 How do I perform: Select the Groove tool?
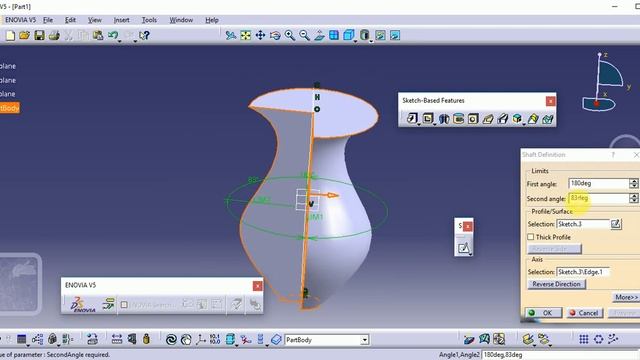[x=458, y=119]
